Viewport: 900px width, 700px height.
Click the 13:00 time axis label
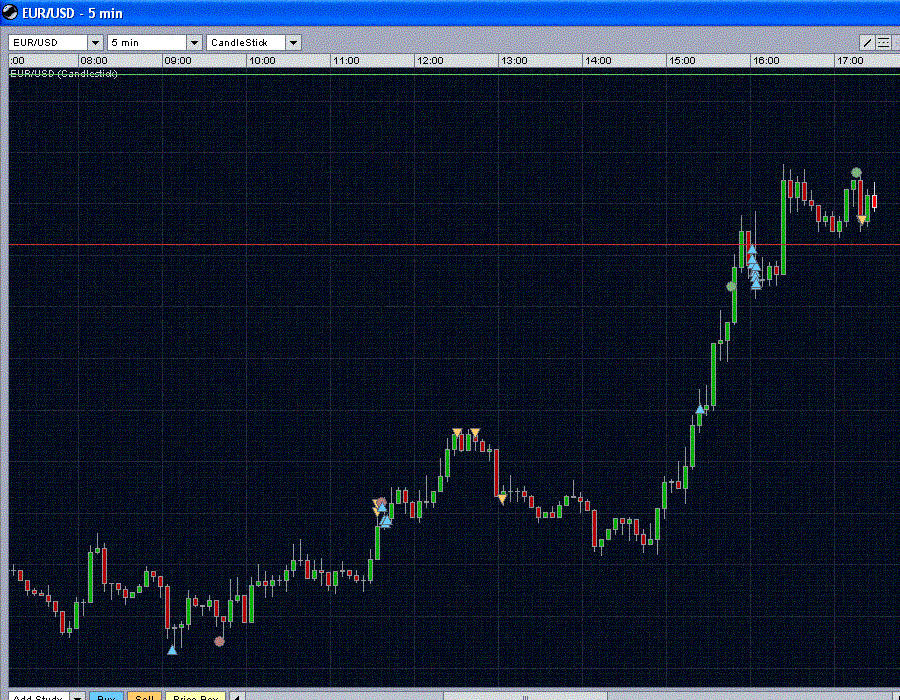pos(514,60)
